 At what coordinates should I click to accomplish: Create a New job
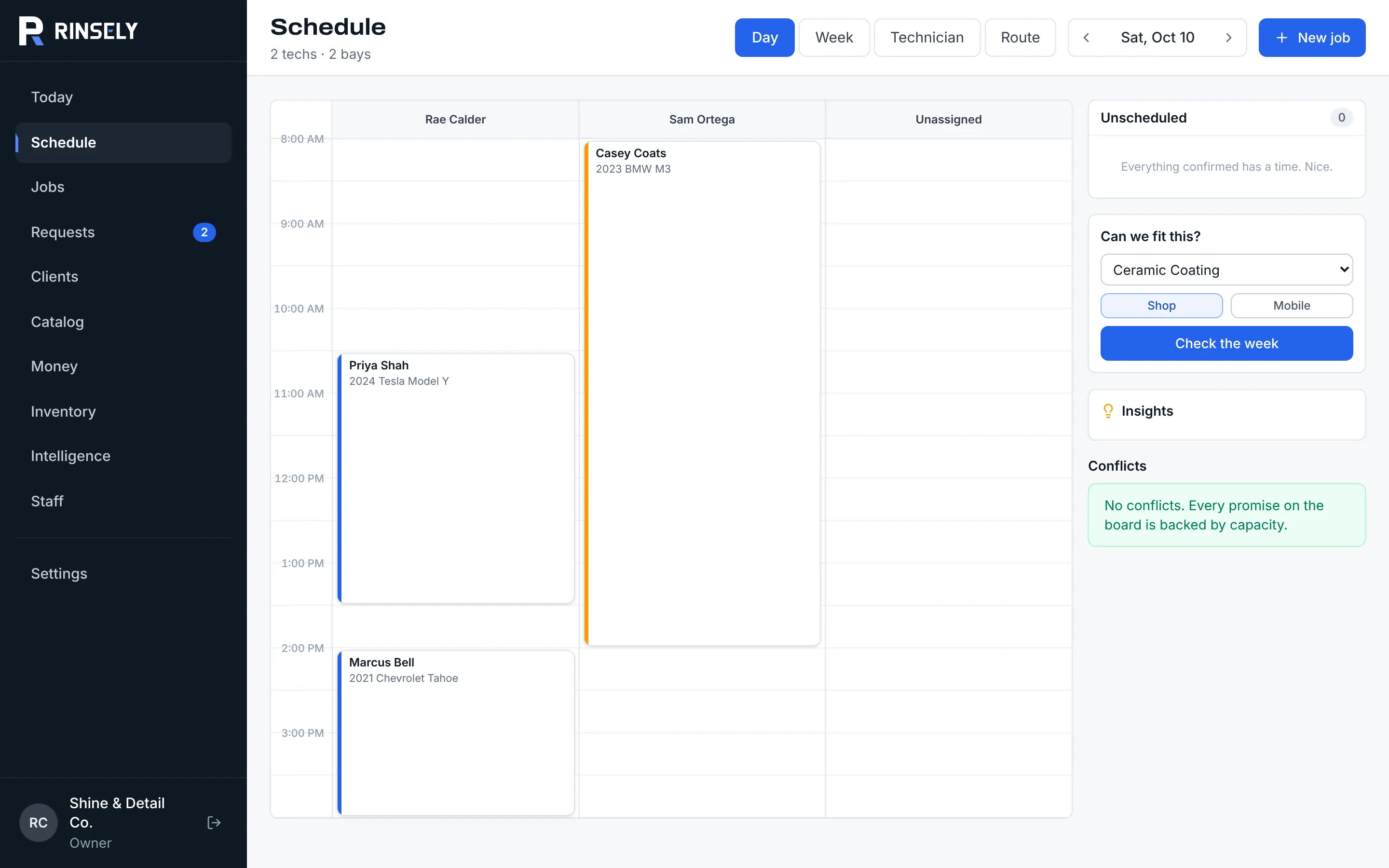[1311, 37]
